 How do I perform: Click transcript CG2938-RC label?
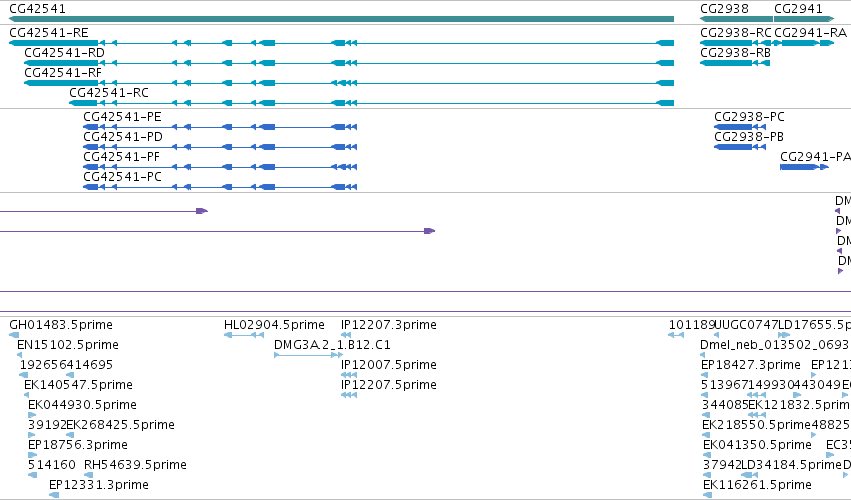pyautogui.click(x=735, y=33)
